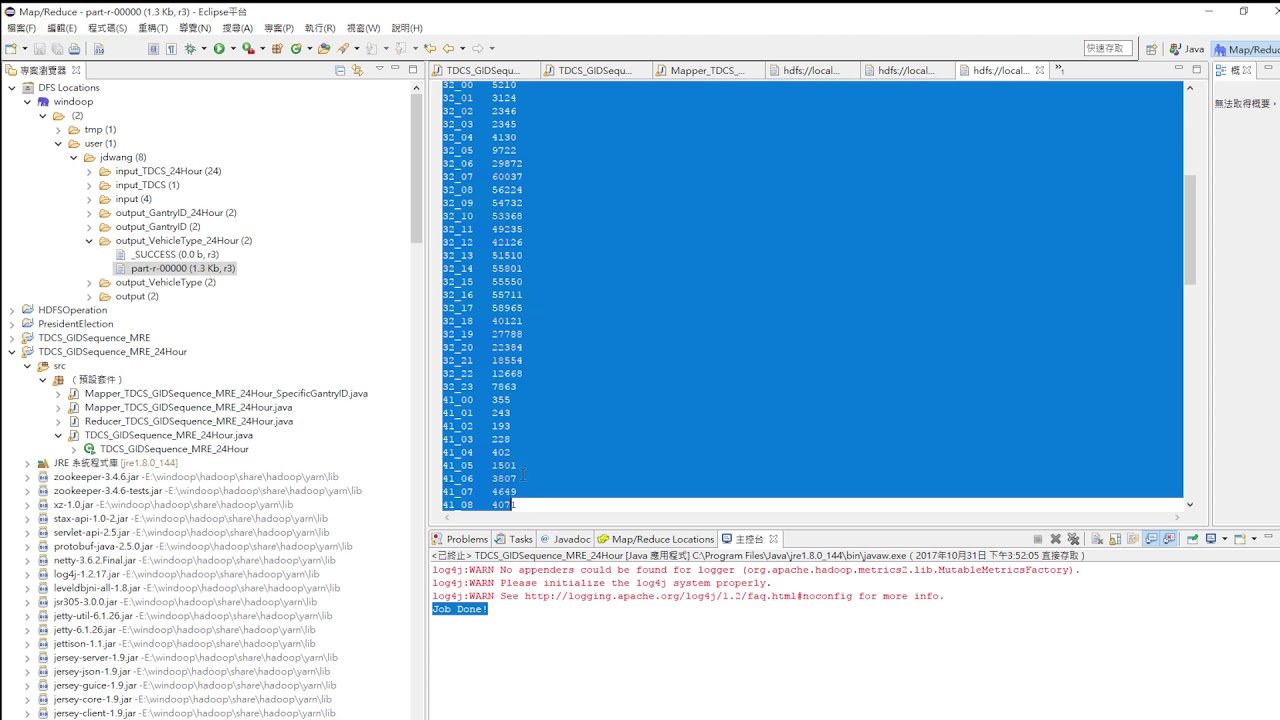Open the Run button dropdown arrow
Viewport: 1280px width, 720px height.
click(233, 48)
